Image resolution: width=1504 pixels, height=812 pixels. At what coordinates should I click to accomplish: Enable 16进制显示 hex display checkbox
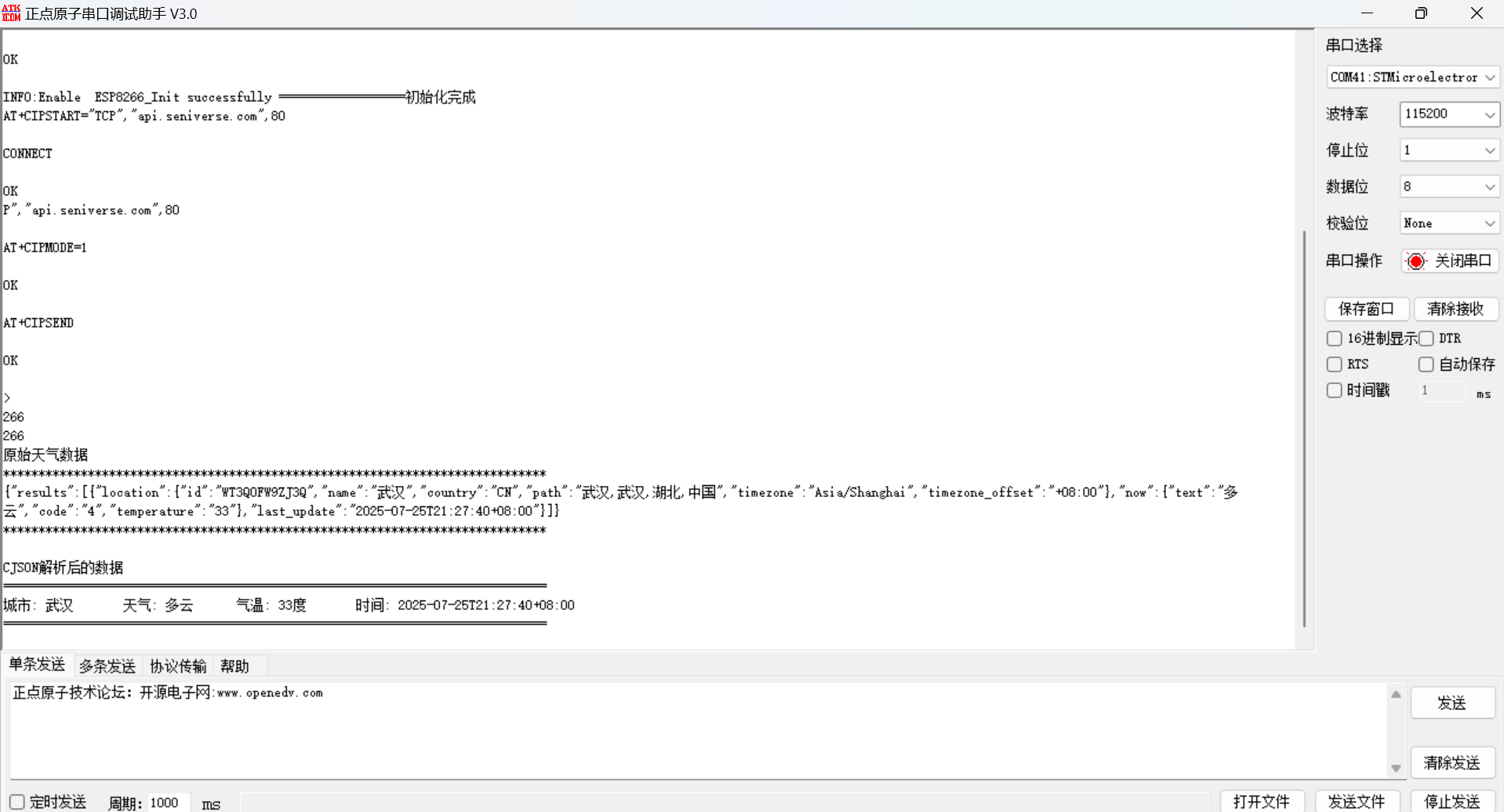1334,339
